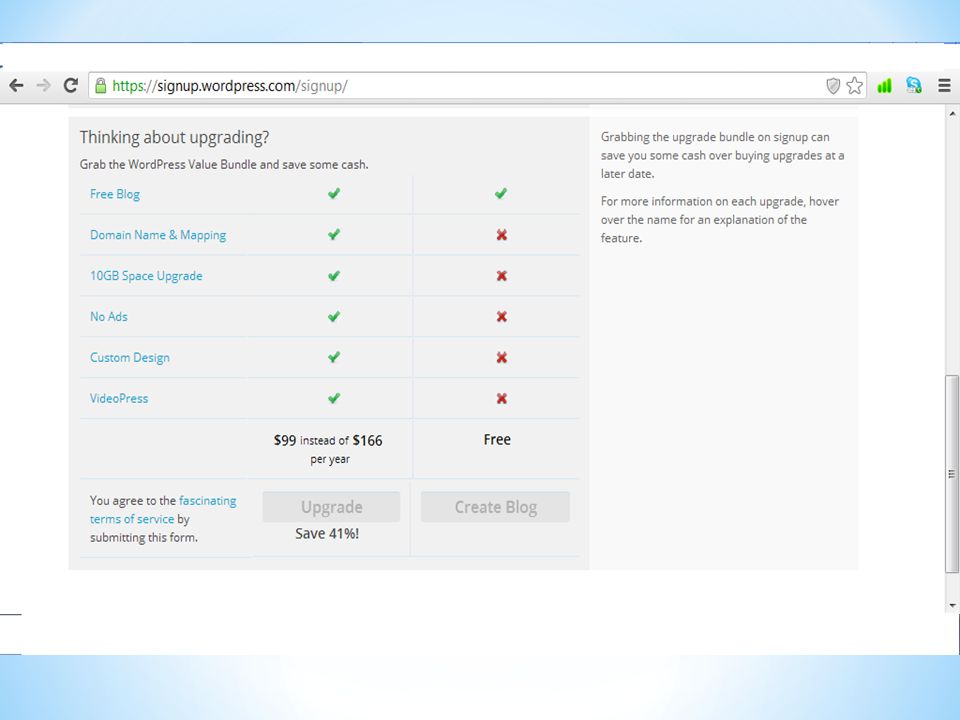Click the green check for VideoPress
Screen dimensions: 960x720
point(334,398)
